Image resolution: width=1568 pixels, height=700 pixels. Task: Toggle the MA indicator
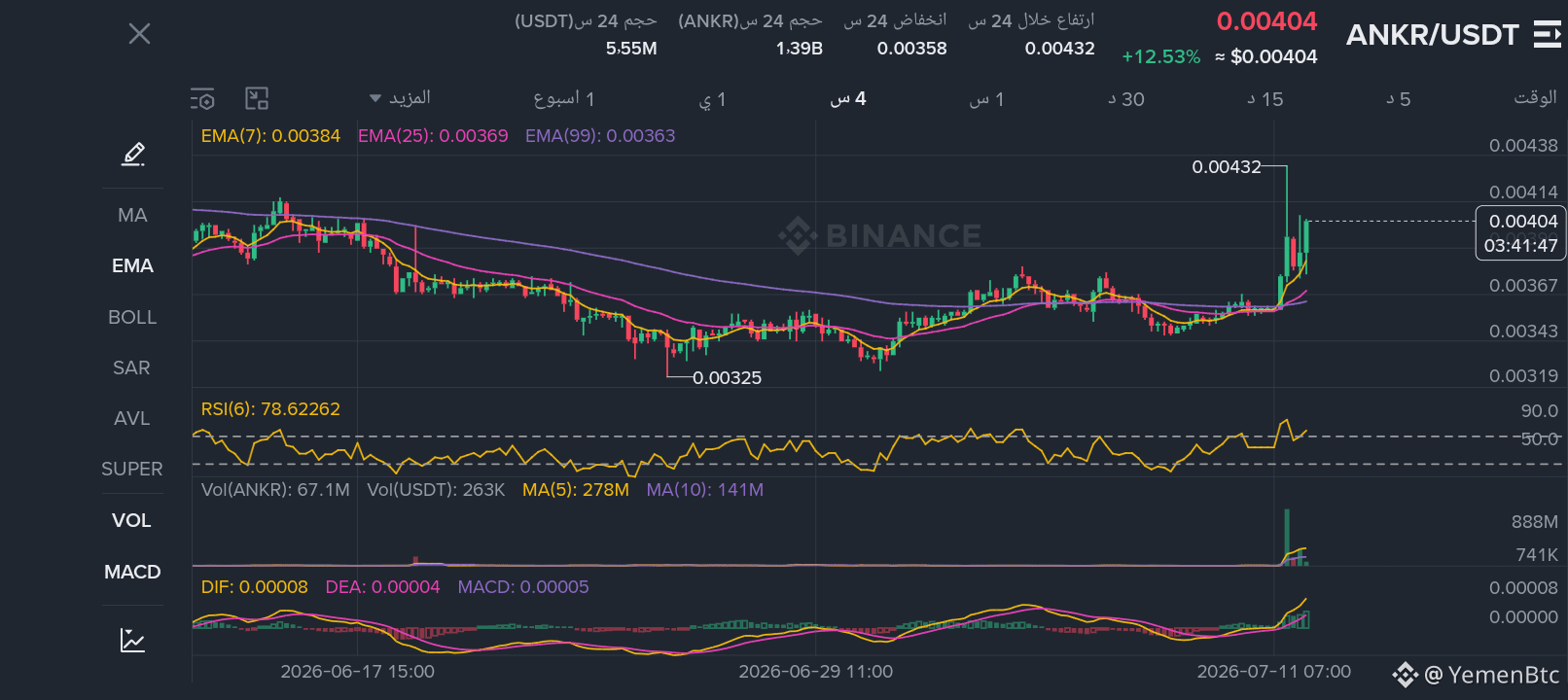[x=132, y=215]
